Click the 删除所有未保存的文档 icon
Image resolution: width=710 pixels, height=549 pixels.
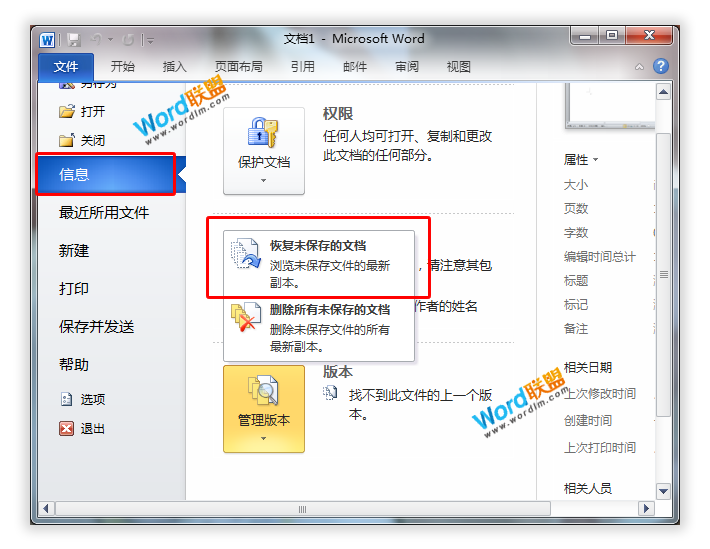point(246,318)
